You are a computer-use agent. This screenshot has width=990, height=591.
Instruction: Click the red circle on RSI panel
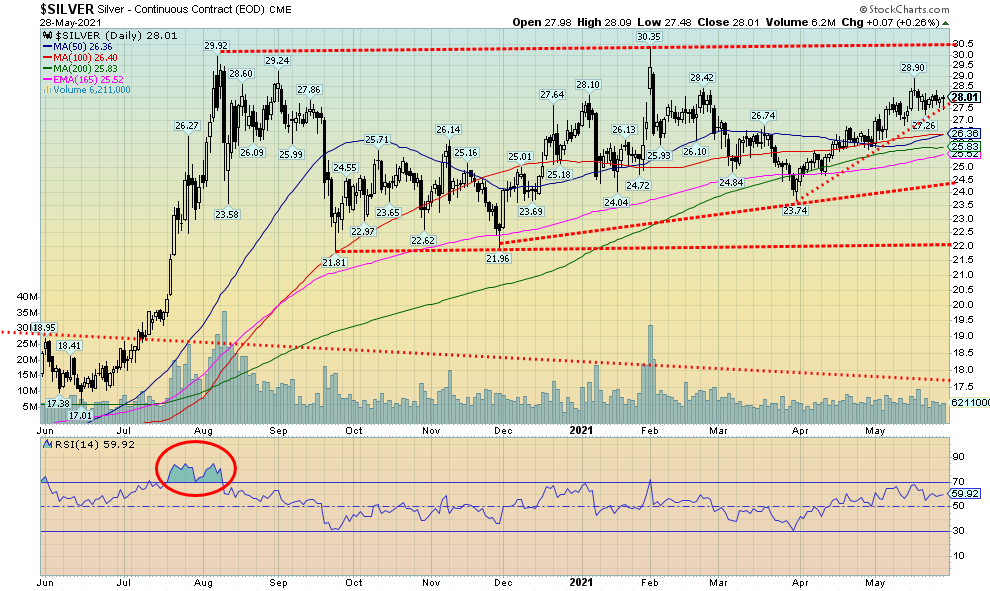tap(196, 469)
